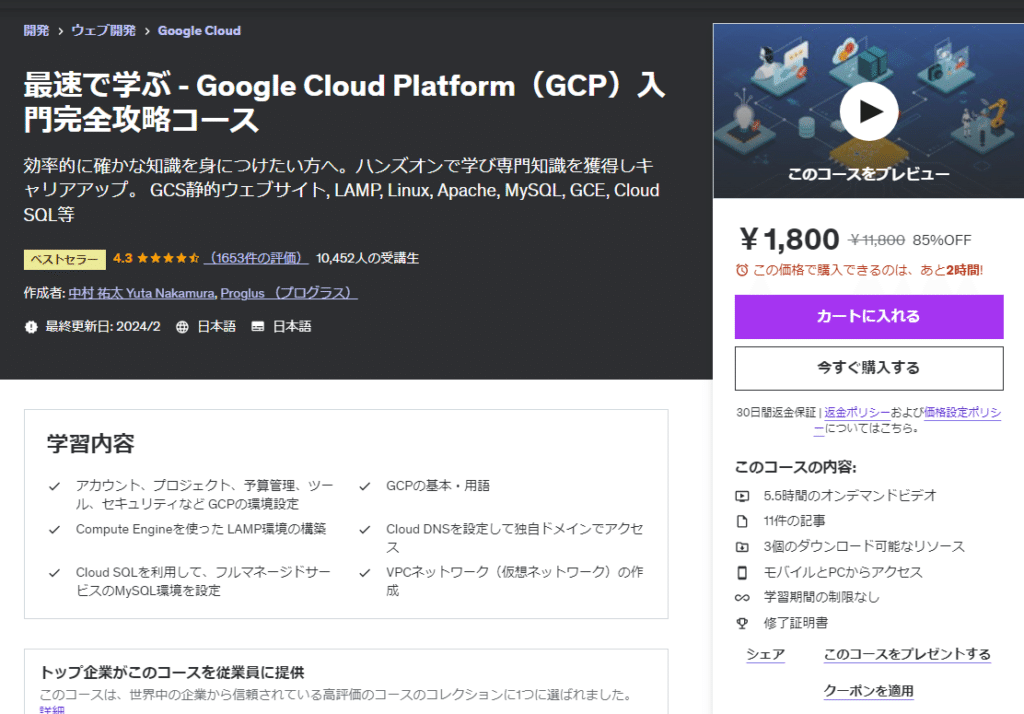Screen dimensions: 1024x714
Task: Click the カートに入れる button
Action: coord(868,317)
